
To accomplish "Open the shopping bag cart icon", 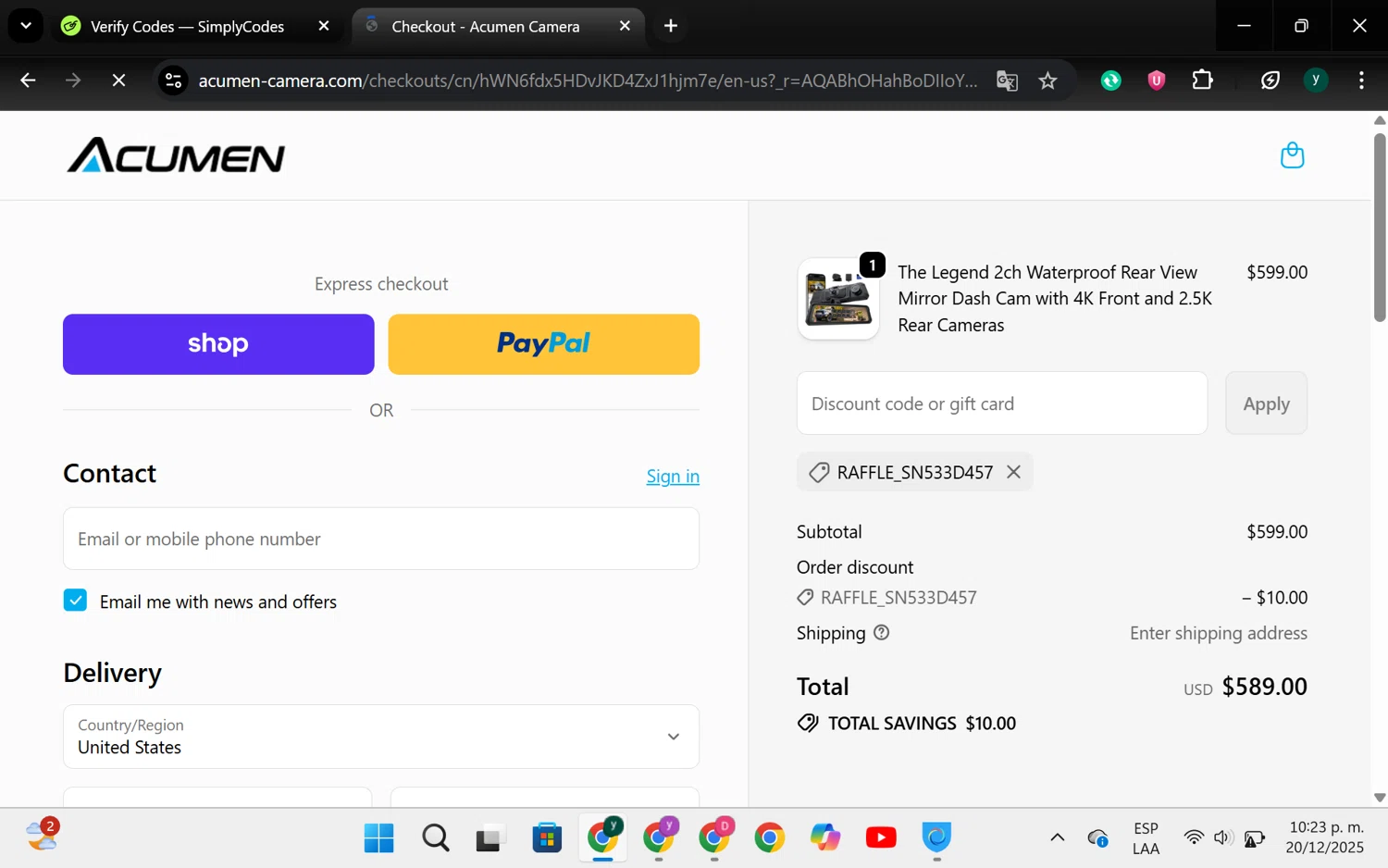I will click(1292, 155).
